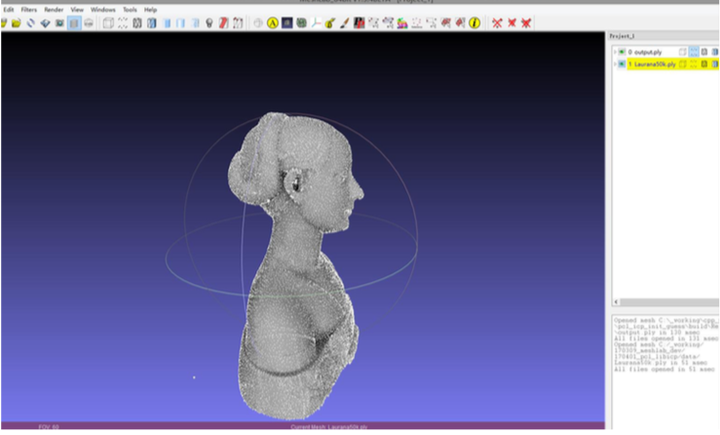Select the Laurana50k.ply layer name
This screenshot has height=435, width=720.
652,64
